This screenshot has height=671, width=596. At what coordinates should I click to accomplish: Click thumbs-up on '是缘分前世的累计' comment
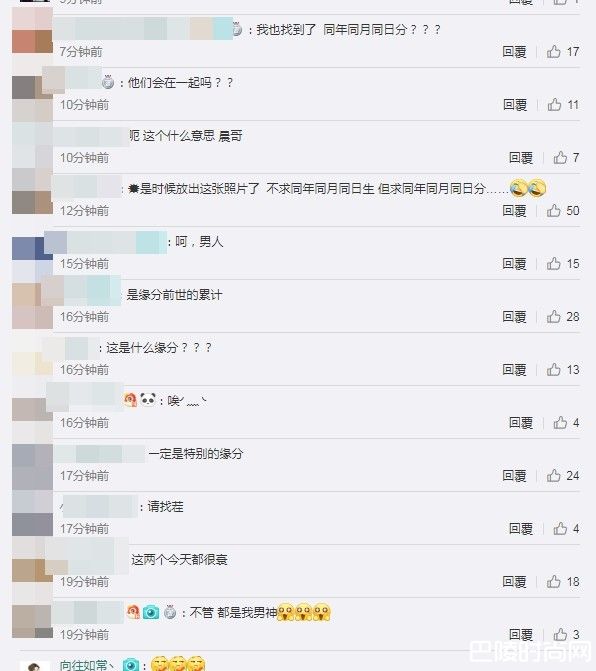[554, 317]
